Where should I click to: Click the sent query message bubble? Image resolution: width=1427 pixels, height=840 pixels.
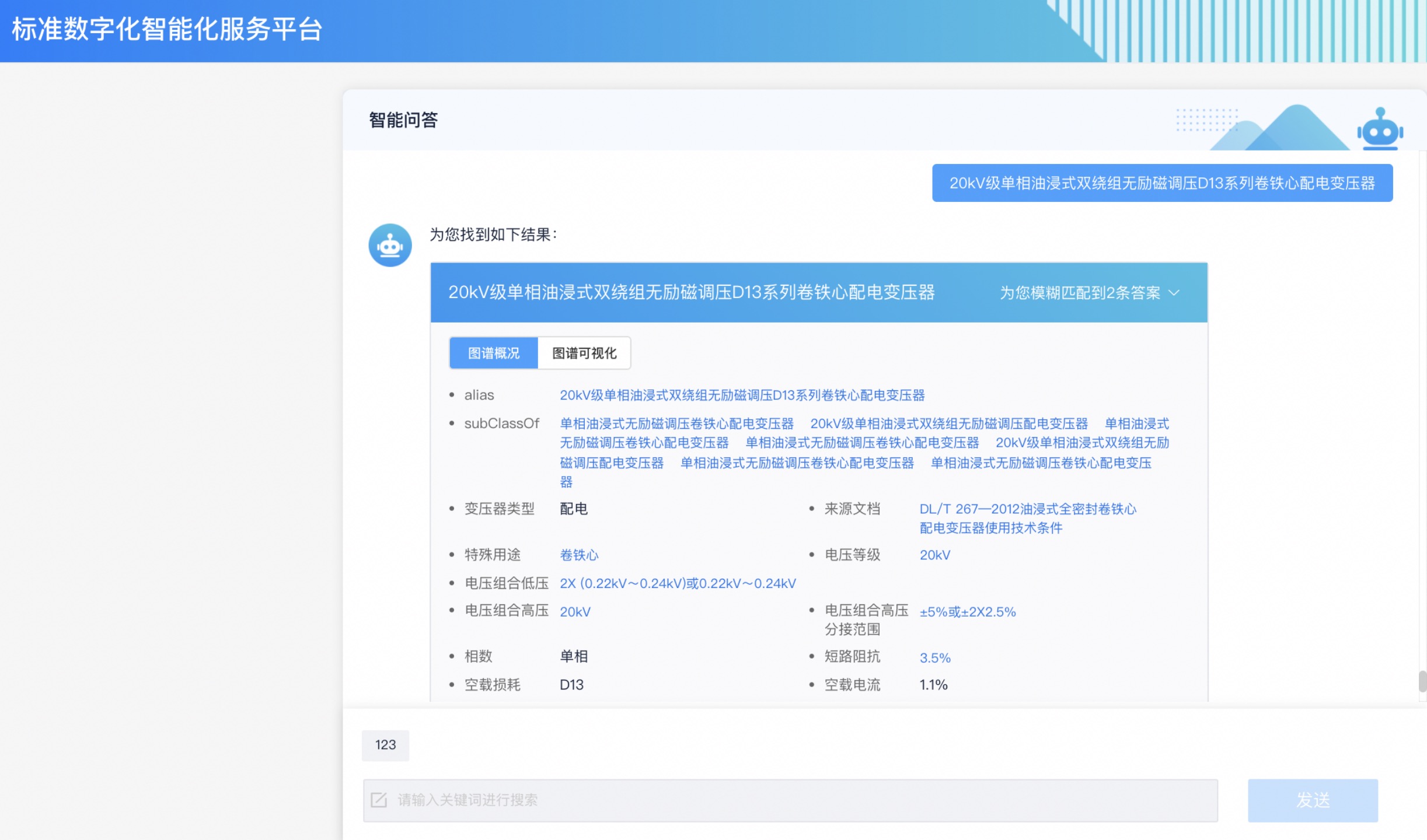tap(1161, 183)
